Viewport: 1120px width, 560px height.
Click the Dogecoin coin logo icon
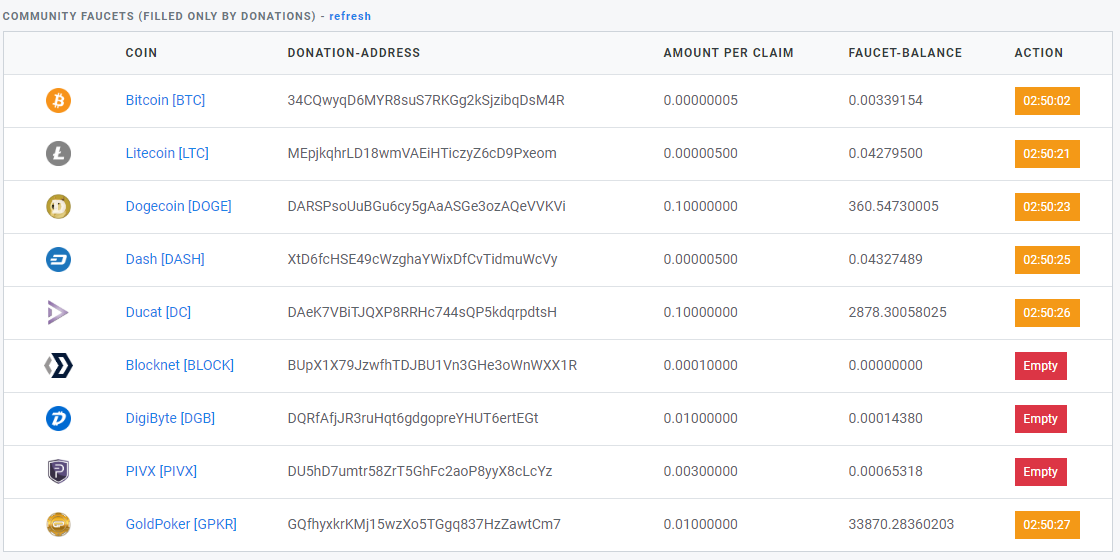[x=59, y=206]
